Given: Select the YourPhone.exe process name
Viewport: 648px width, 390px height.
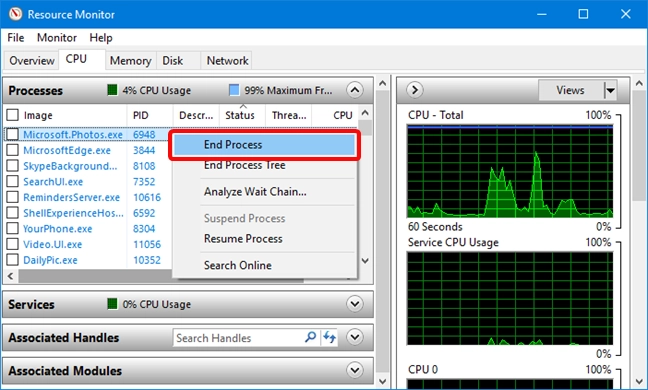Looking at the screenshot, I should click(57, 229).
